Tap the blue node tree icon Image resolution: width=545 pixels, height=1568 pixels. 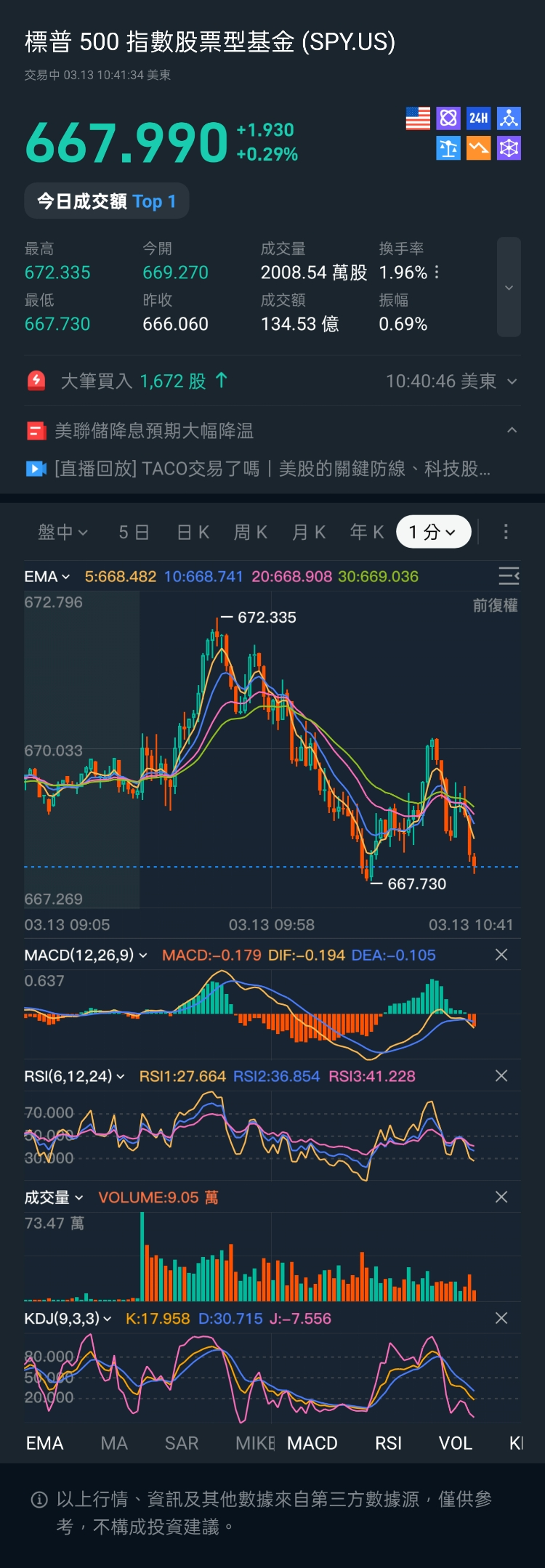(509, 118)
